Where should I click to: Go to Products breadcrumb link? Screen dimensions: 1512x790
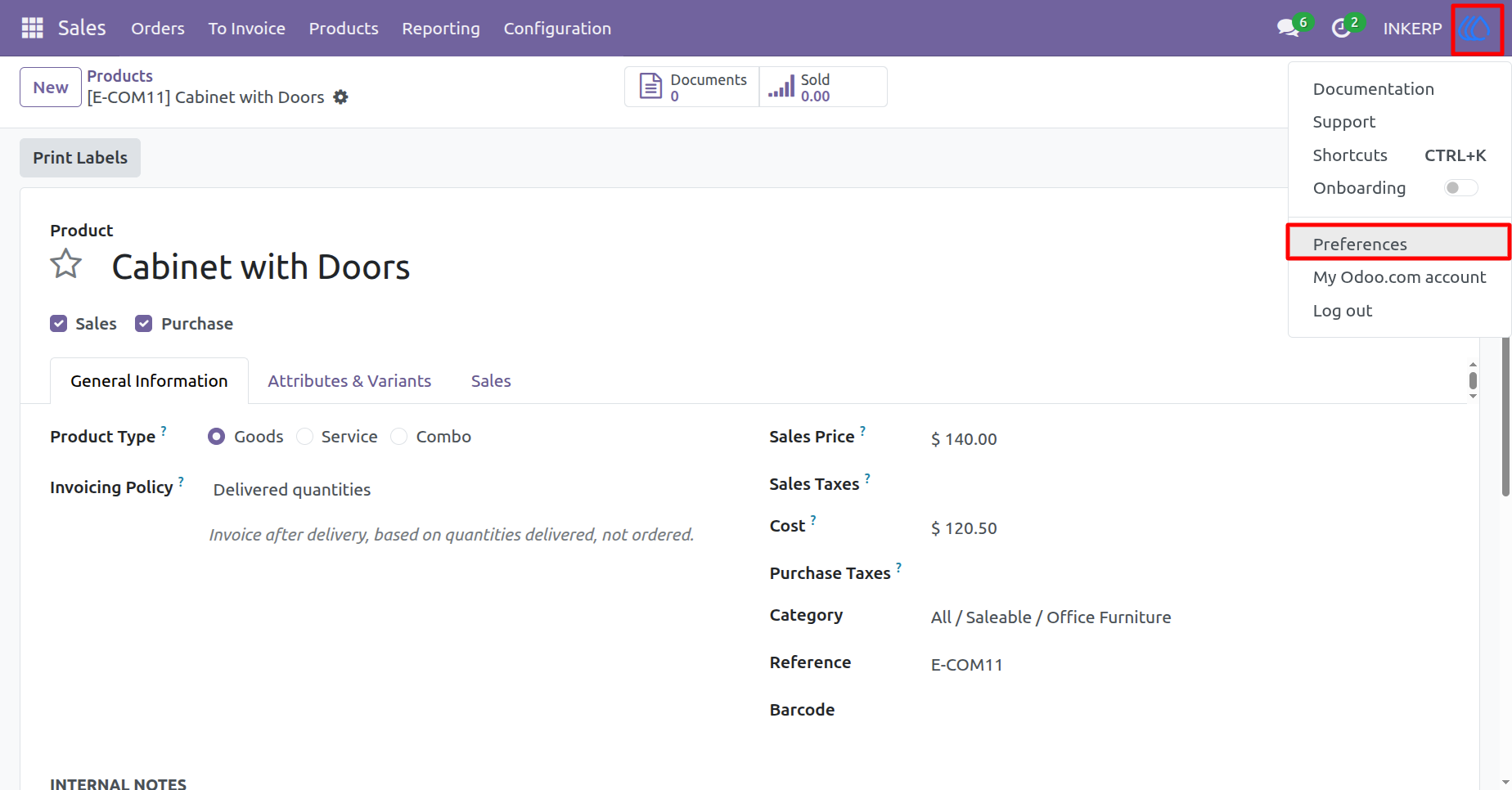point(120,76)
